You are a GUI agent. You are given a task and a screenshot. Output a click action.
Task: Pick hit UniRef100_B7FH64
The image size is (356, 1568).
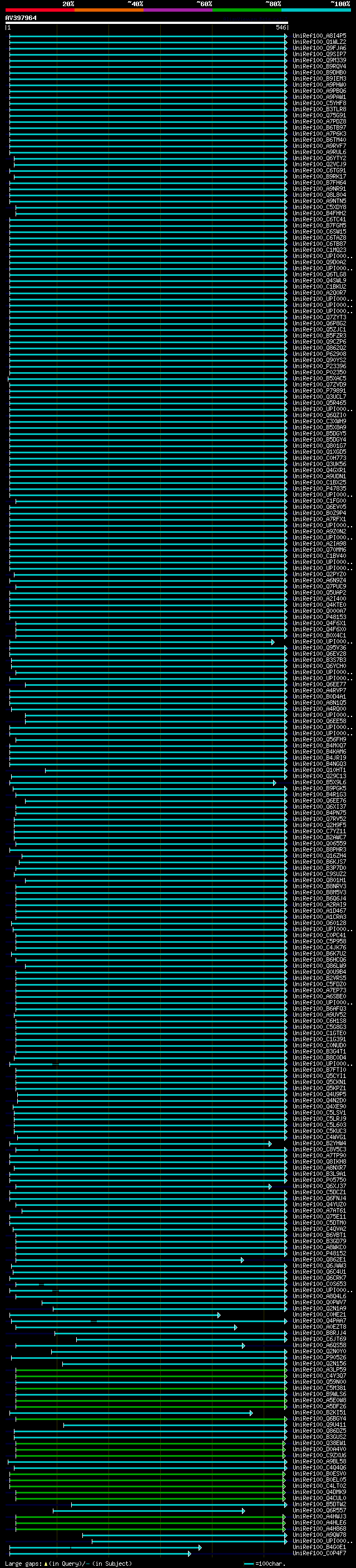click(319, 182)
